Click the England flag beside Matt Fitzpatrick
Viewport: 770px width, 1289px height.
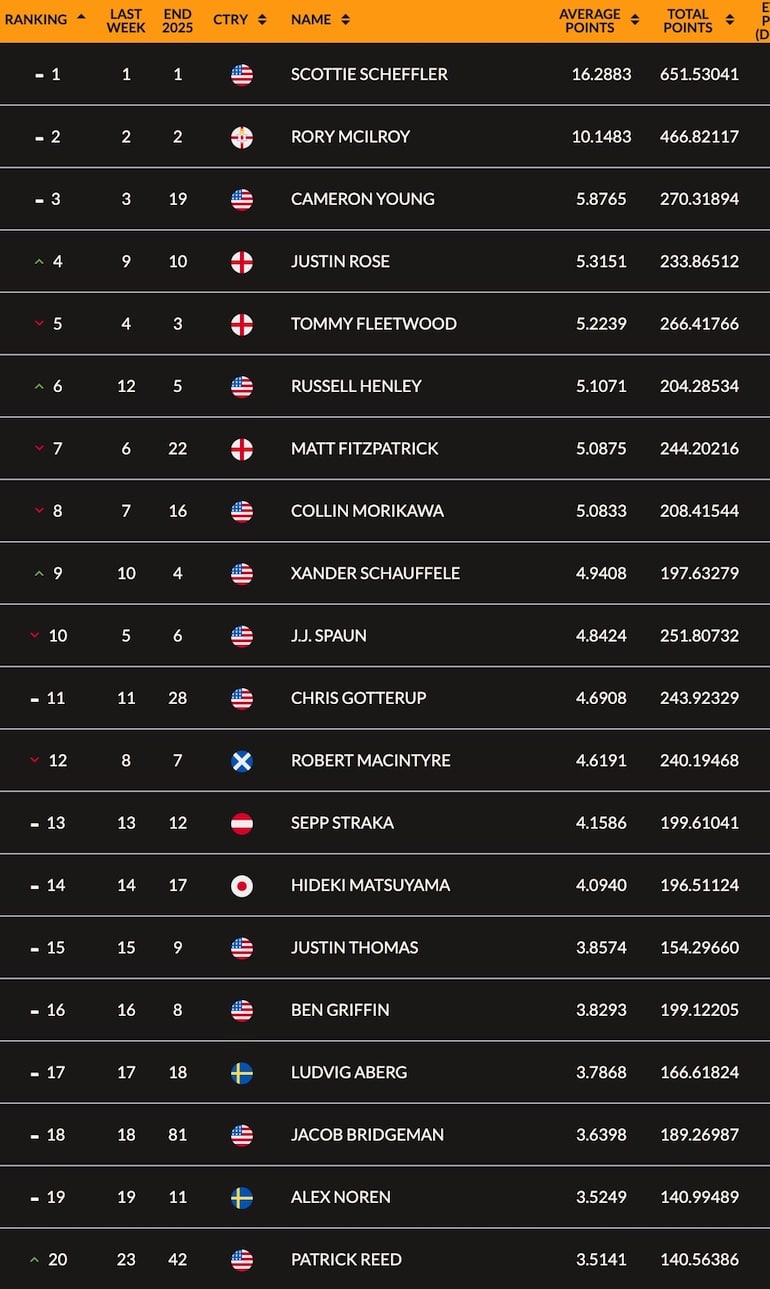(x=242, y=449)
